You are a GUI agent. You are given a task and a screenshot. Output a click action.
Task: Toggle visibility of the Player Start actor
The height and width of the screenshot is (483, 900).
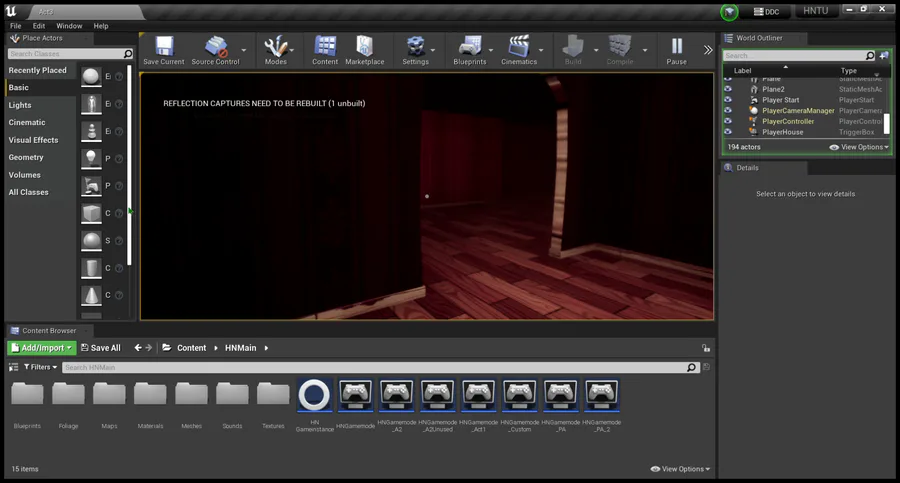[x=728, y=100]
